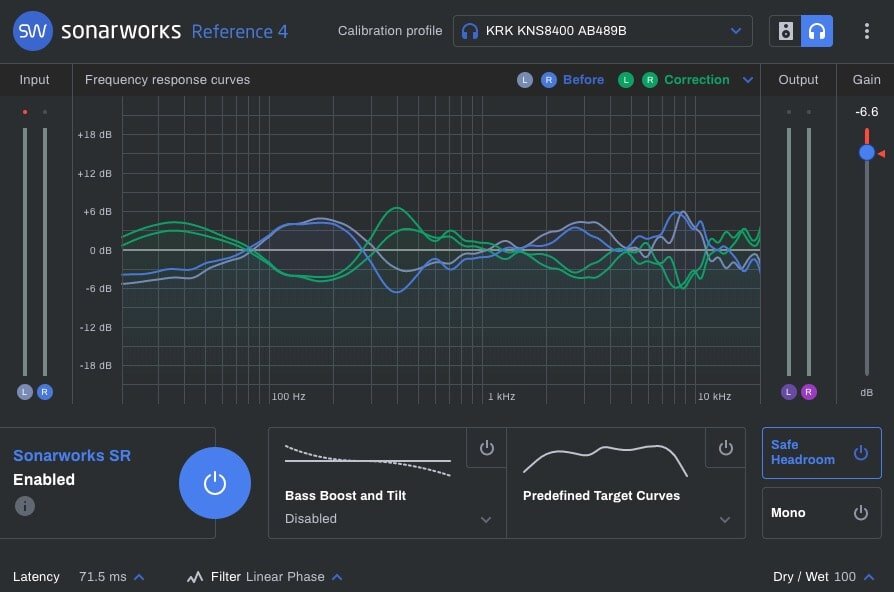The image size is (894, 592).
Task: Click the Safe Headroom label
Action: click(x=803, y=452)
